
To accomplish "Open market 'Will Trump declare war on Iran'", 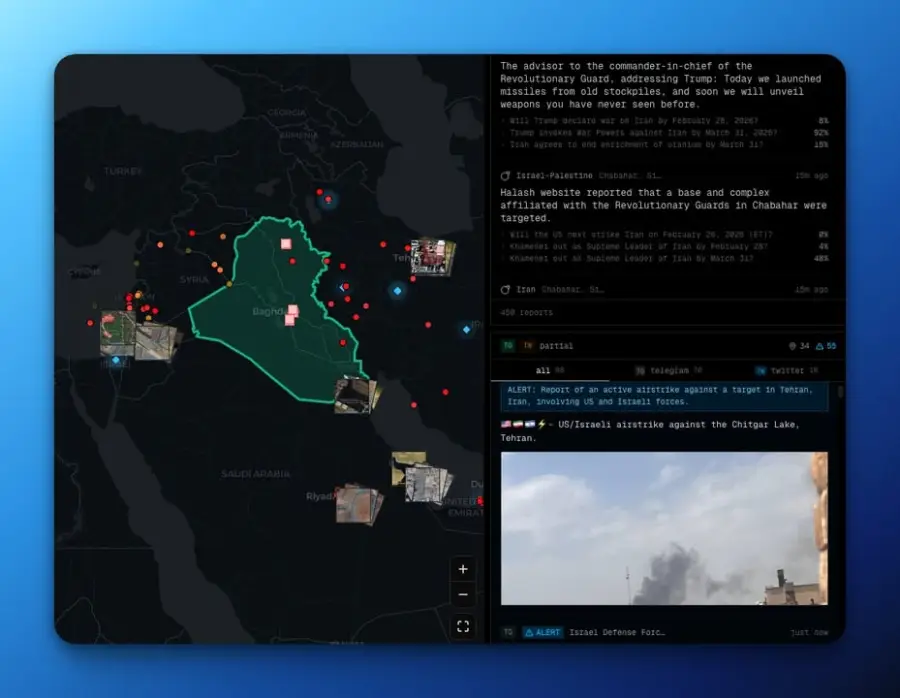I will click(664, 121).
